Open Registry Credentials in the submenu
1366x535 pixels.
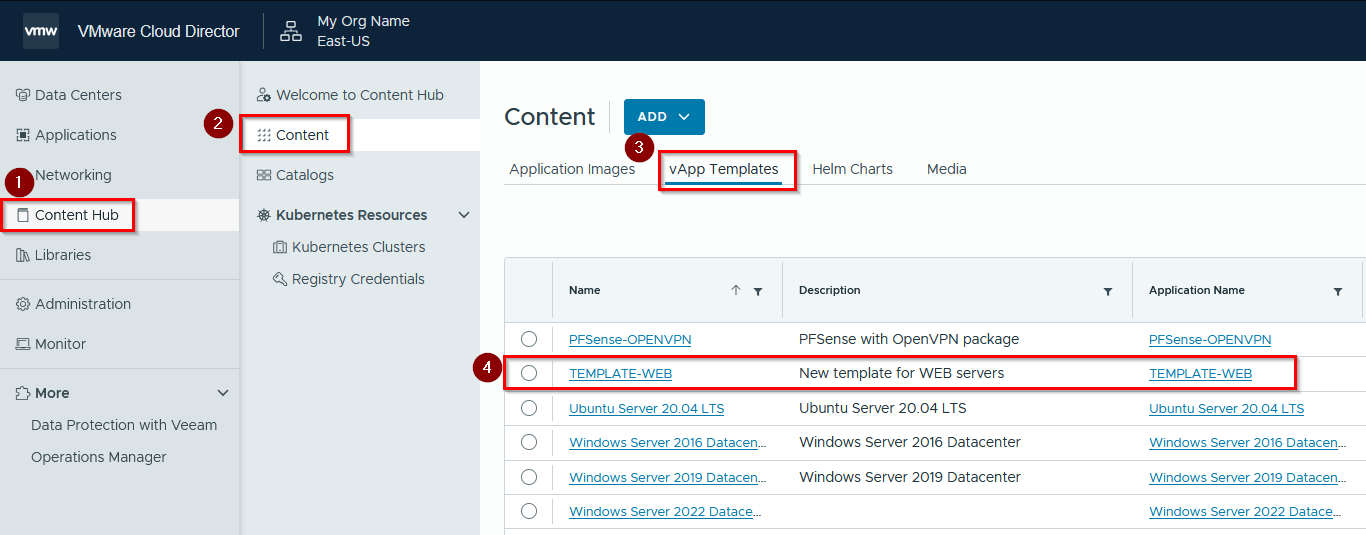[x=360, y=279]
